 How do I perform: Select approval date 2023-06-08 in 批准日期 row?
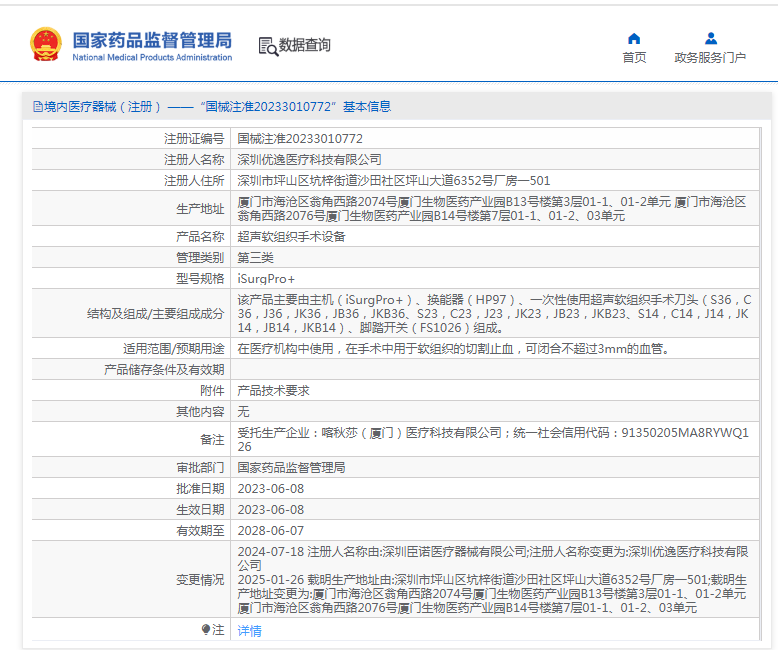pos(271,489)
